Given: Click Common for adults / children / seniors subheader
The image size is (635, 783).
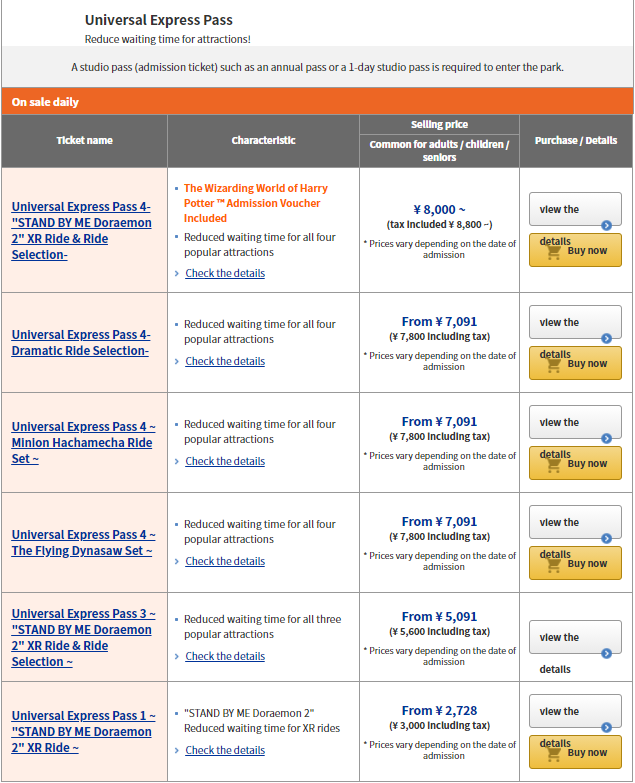Looking at the screenshot, I should coord(439,151).
